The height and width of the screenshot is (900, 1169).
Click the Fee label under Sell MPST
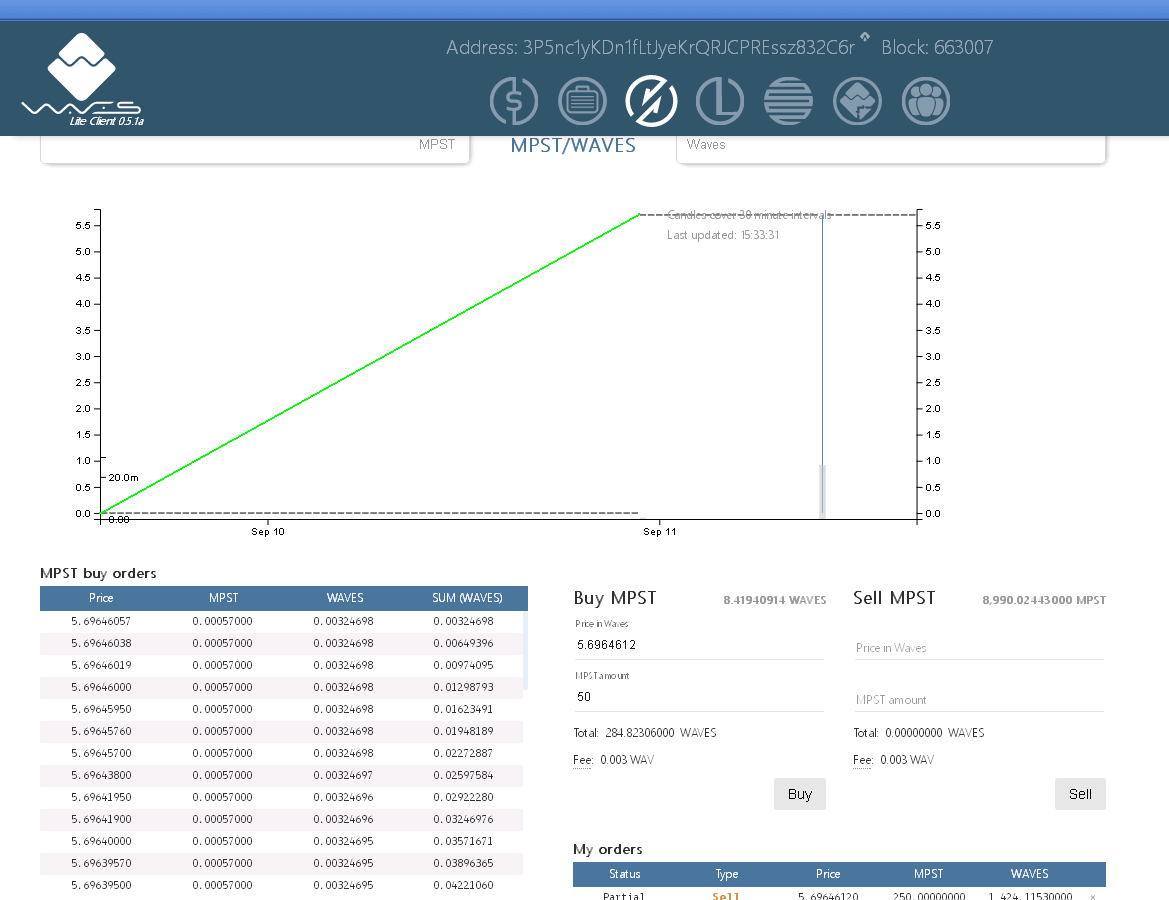(x=863, y=760)
